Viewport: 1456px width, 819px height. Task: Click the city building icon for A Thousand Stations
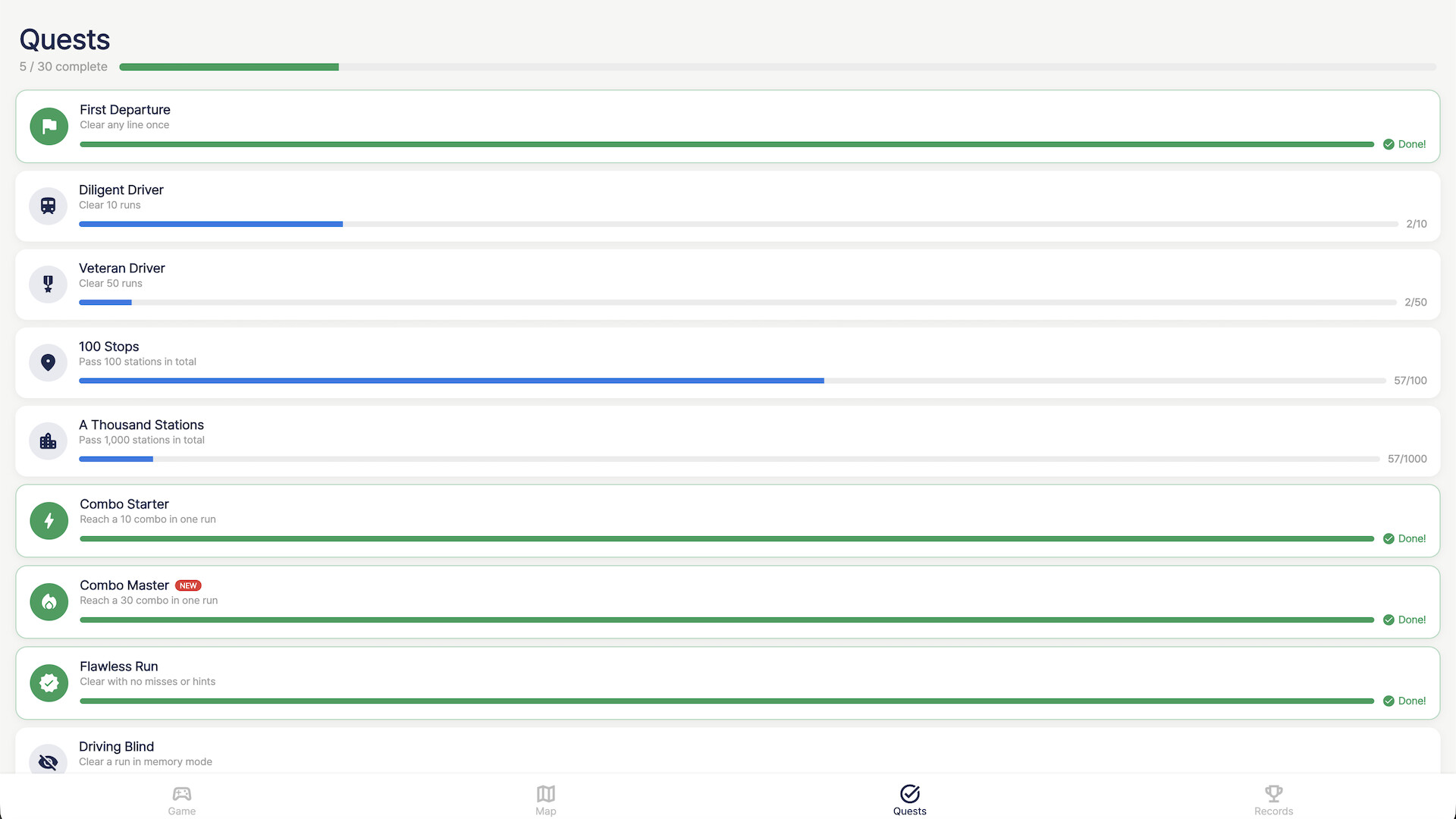pyautogui.click(x=49, y=441)
